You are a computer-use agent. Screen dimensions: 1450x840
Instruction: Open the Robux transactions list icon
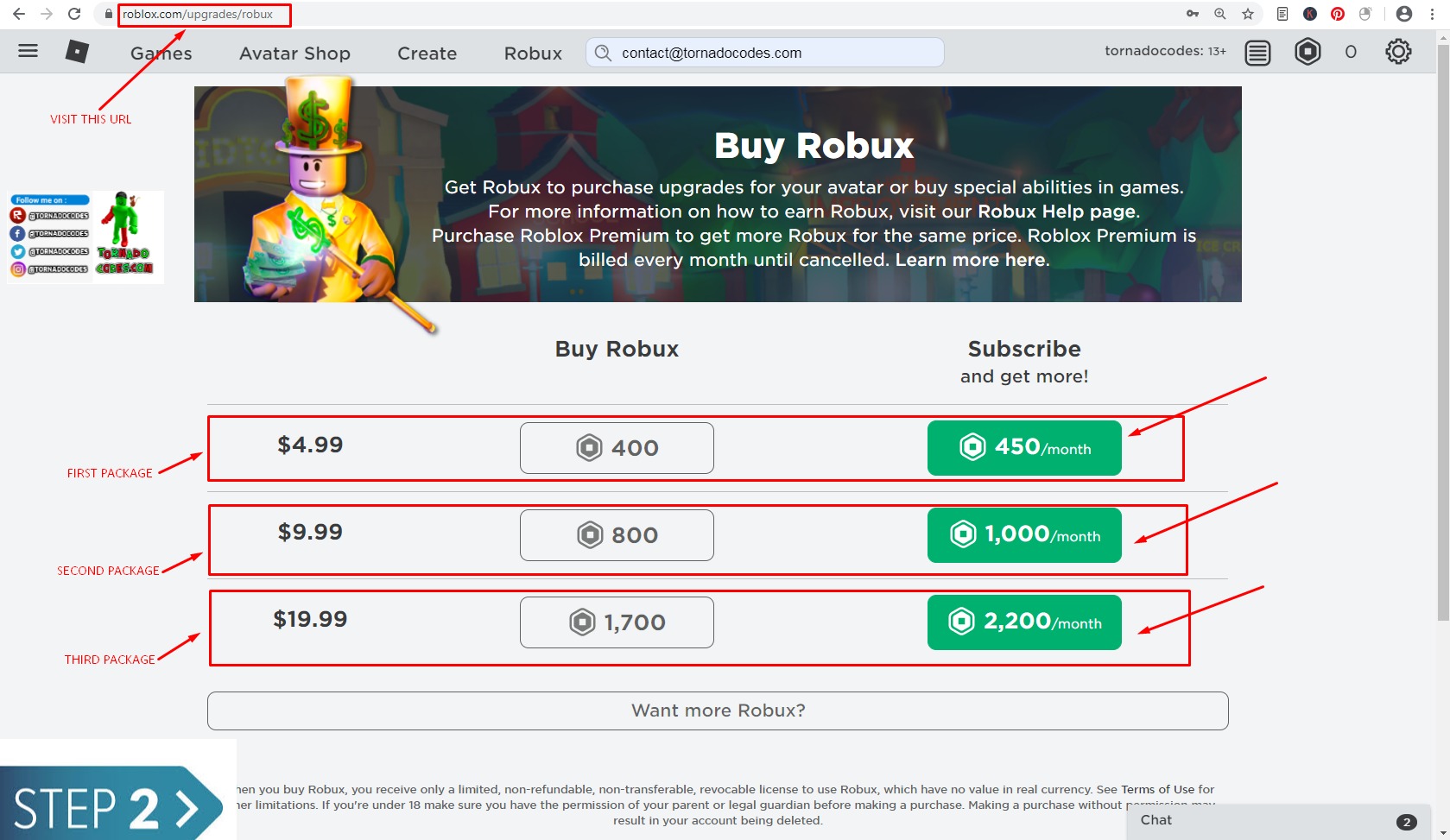tap(1257, 52)
